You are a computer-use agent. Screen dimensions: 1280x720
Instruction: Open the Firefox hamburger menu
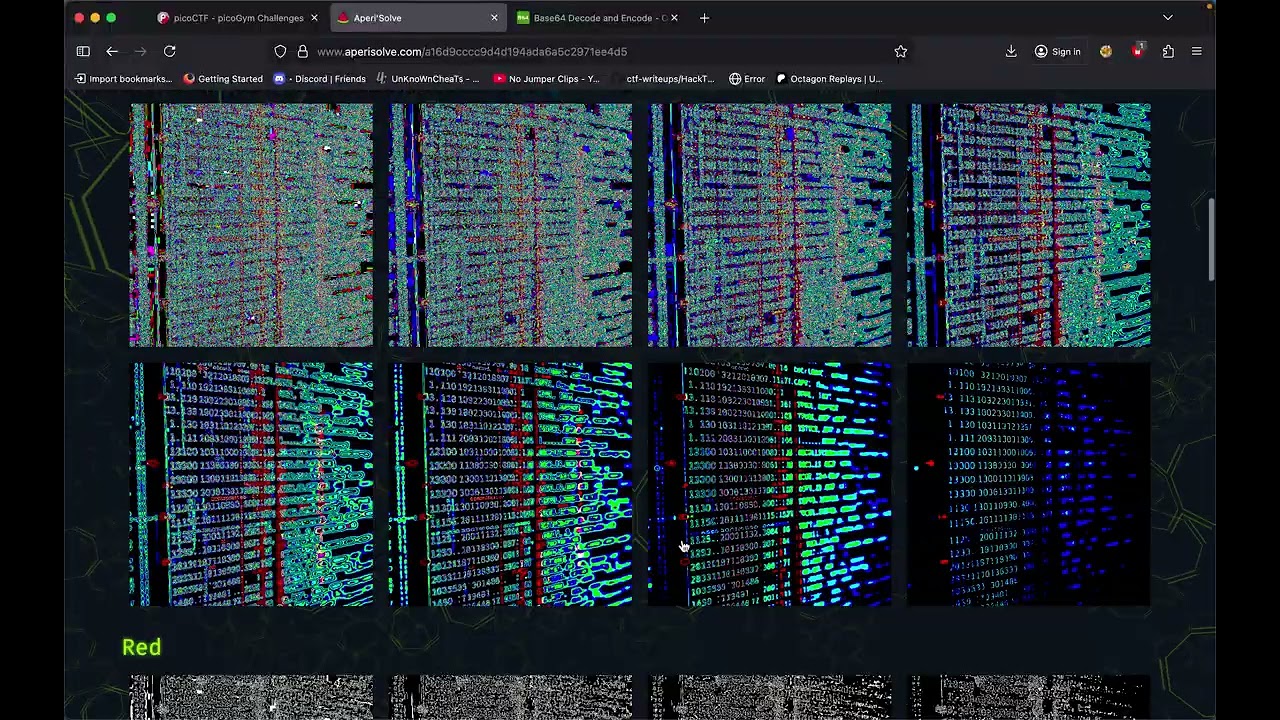click(1196, 51)
